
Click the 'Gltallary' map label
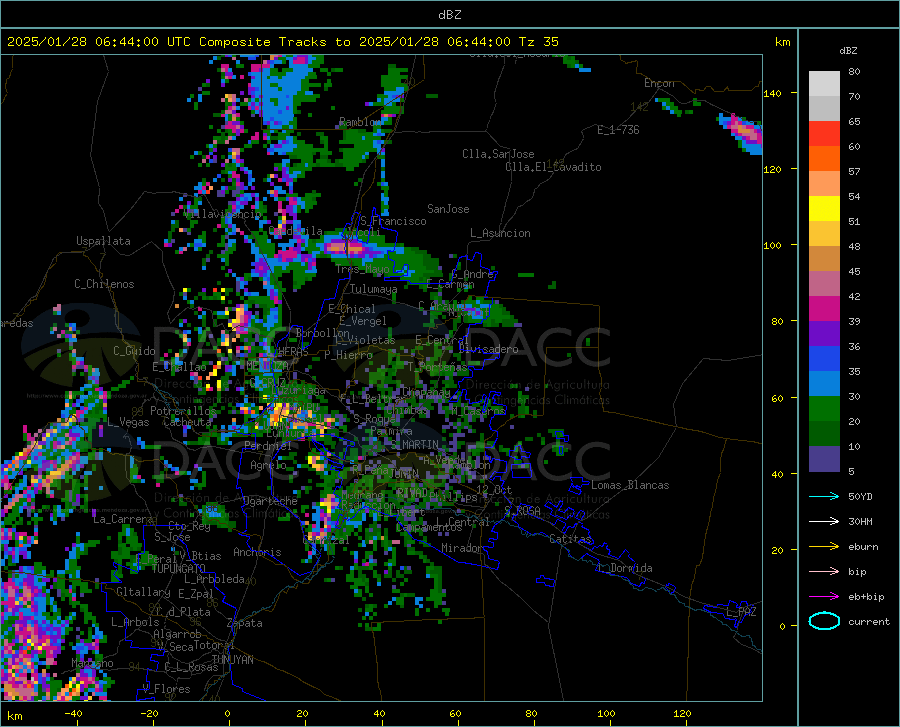coord(143,592)
